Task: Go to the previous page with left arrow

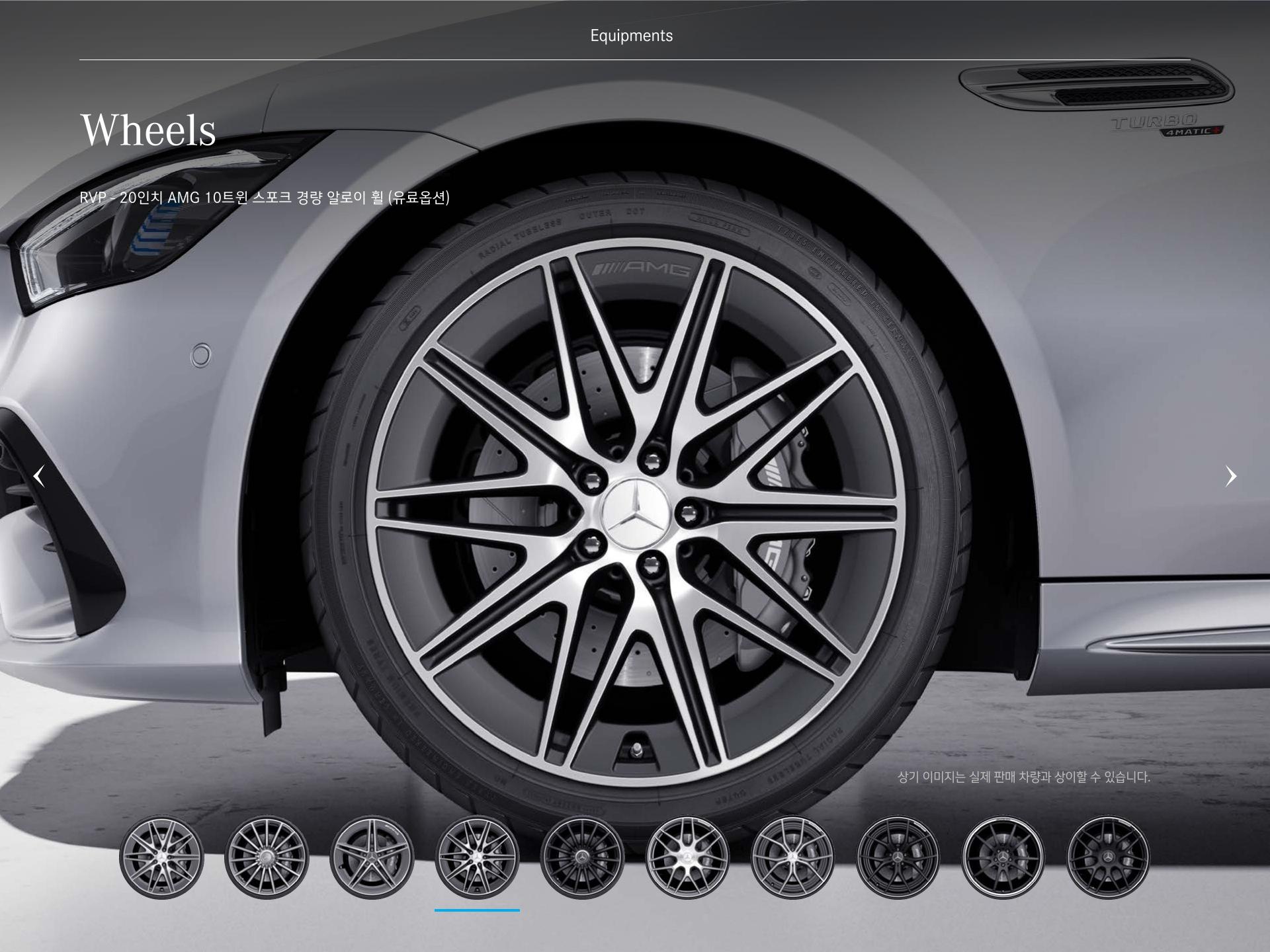Action: coord(39,476)
